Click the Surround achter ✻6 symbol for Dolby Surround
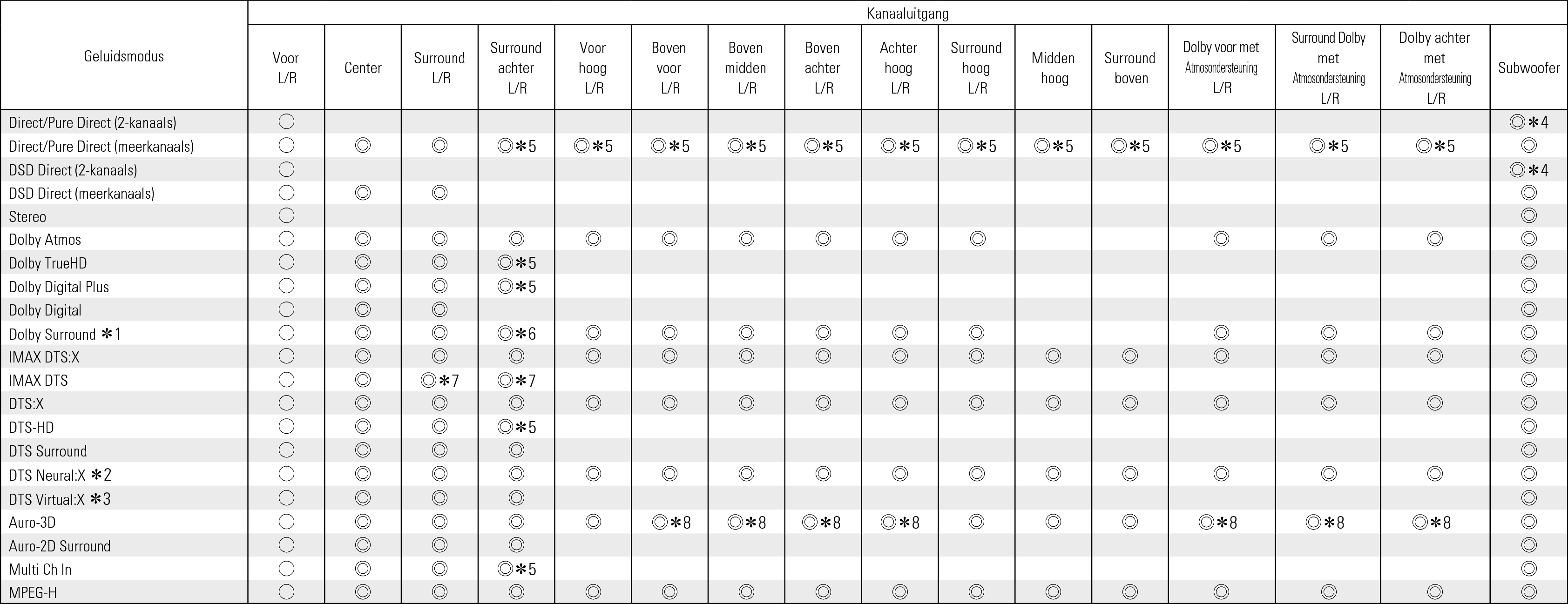Screen dimensions: 1568x604 coord(516,333)
